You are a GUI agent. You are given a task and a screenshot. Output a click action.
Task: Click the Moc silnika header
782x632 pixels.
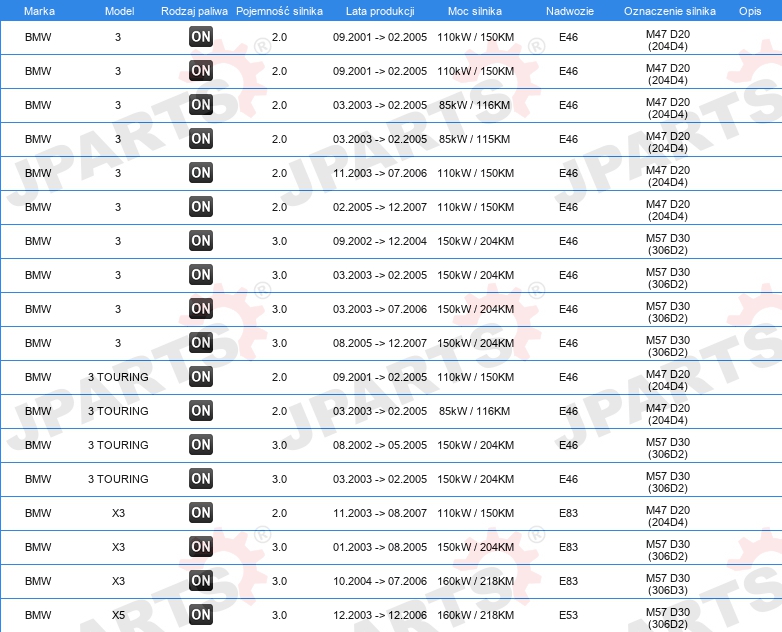[475, 11]
